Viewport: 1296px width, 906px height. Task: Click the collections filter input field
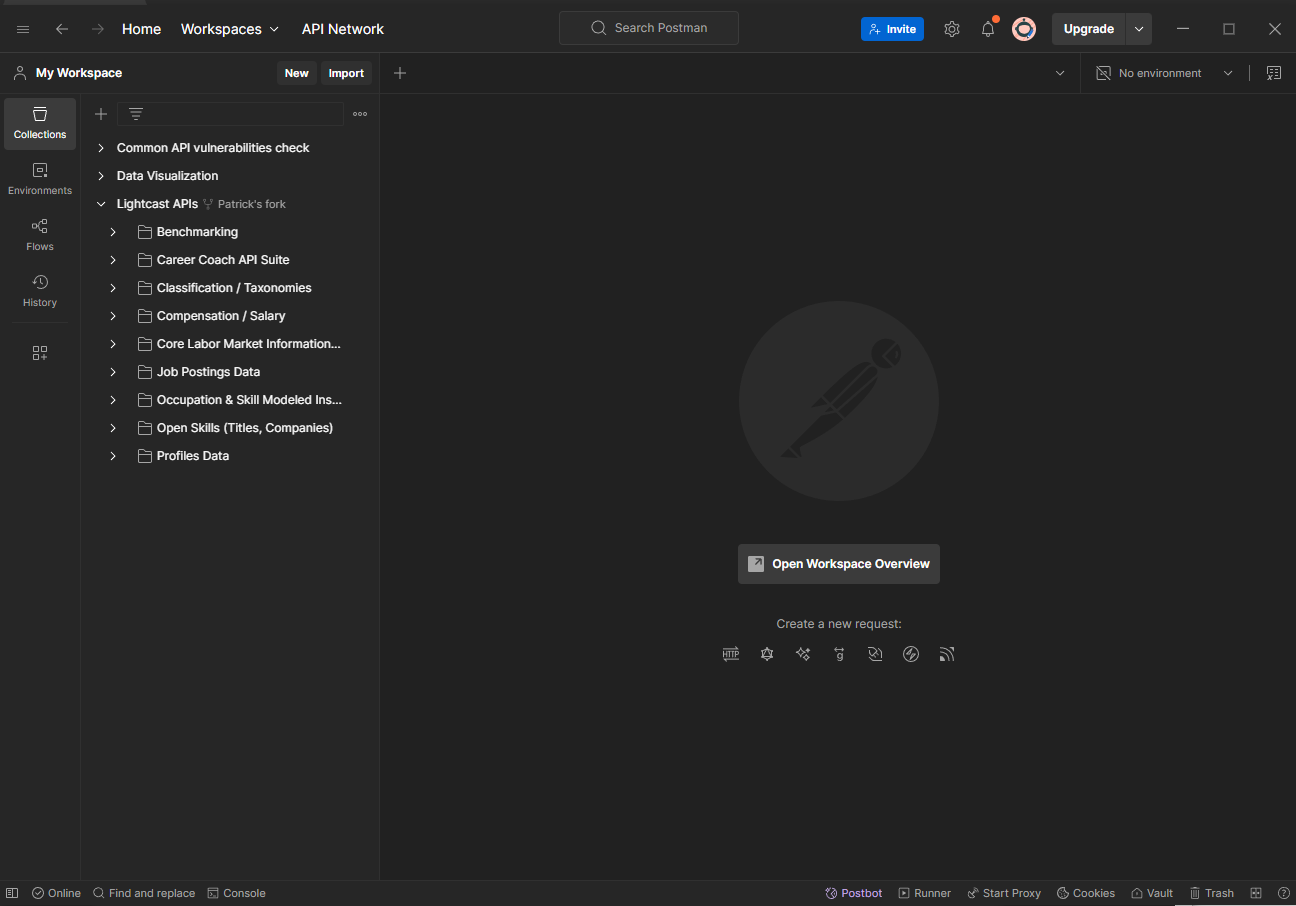pos(231,114)
